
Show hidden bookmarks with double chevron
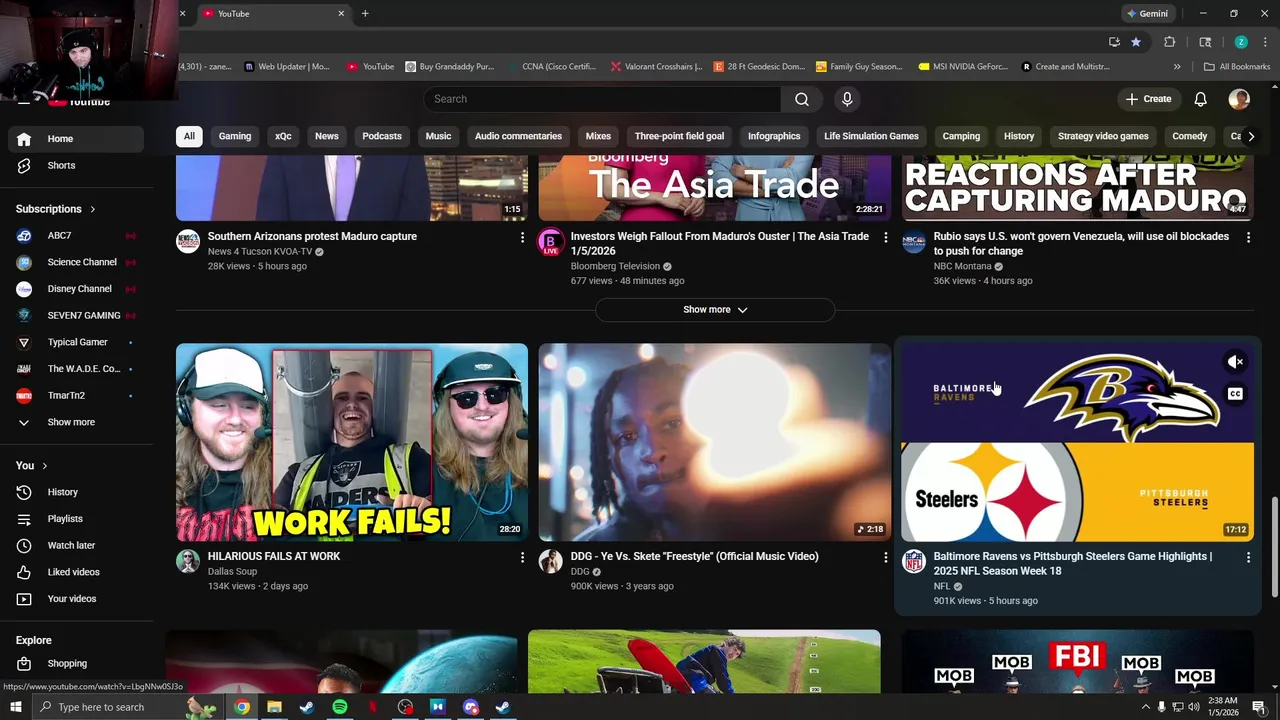tap(1177, 67)
